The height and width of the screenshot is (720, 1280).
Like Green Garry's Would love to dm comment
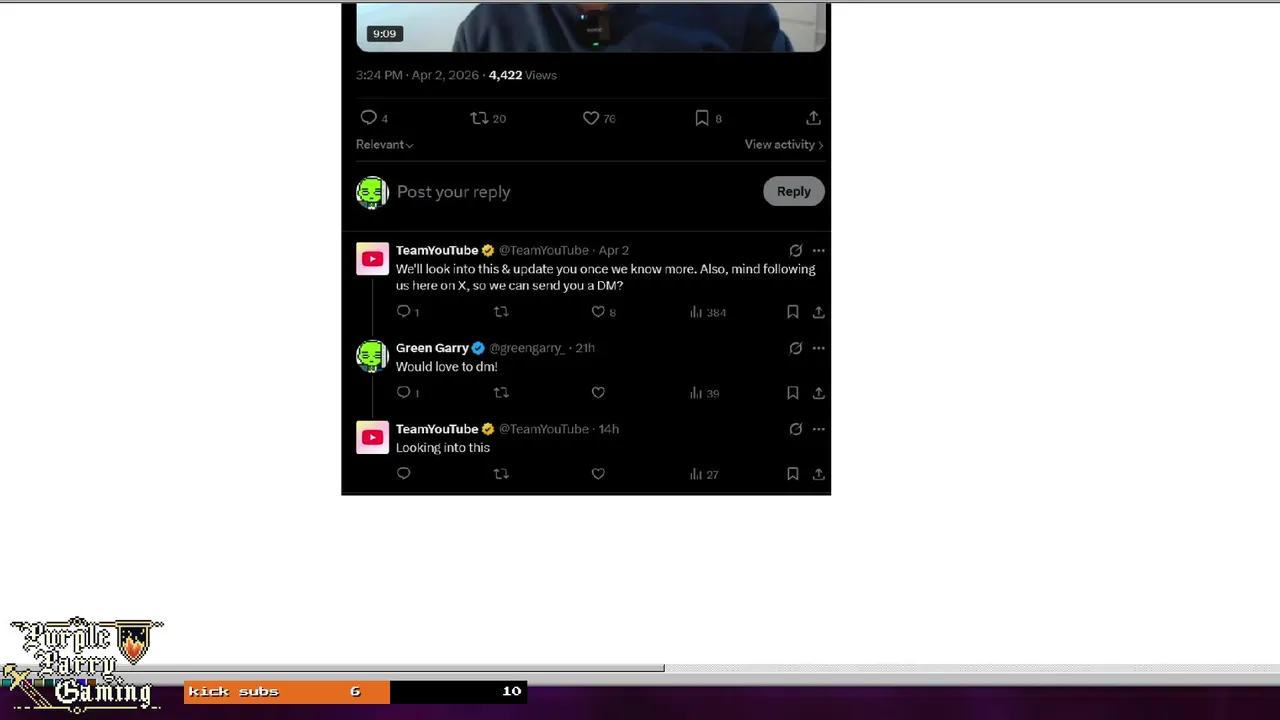coord(598,393)
